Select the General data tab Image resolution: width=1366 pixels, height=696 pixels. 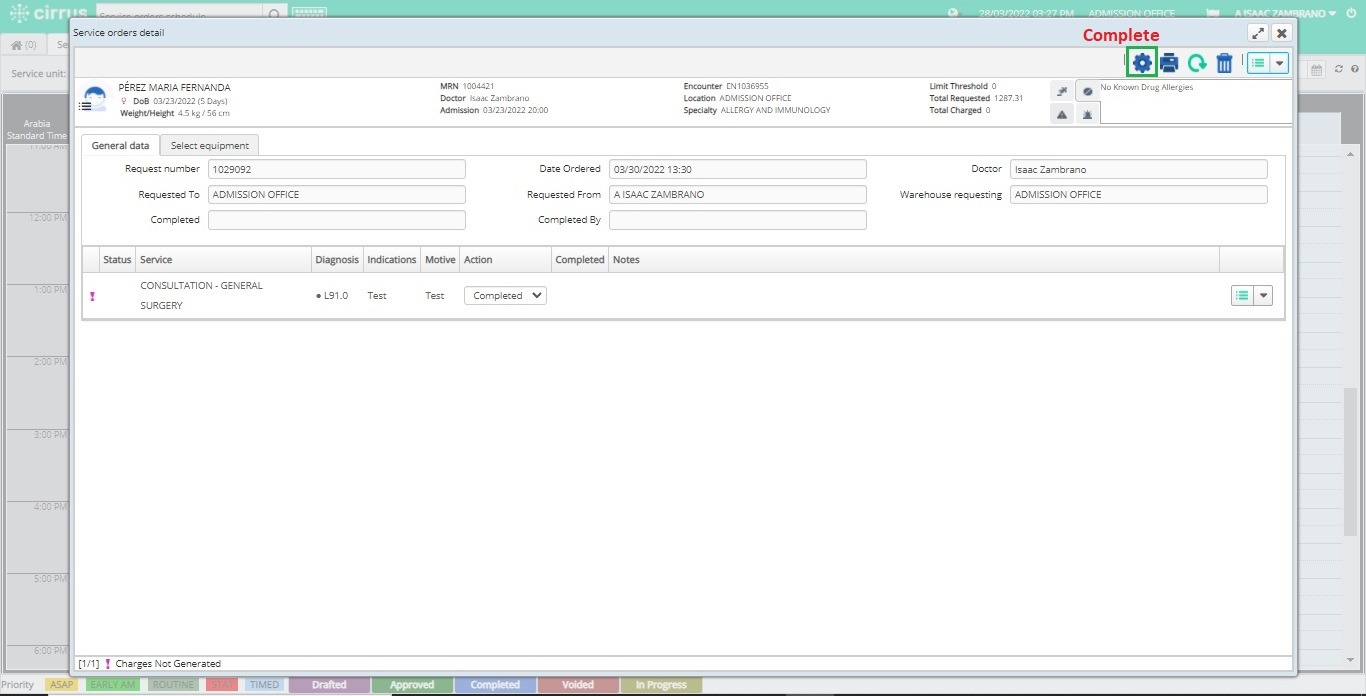pos(120,146)
